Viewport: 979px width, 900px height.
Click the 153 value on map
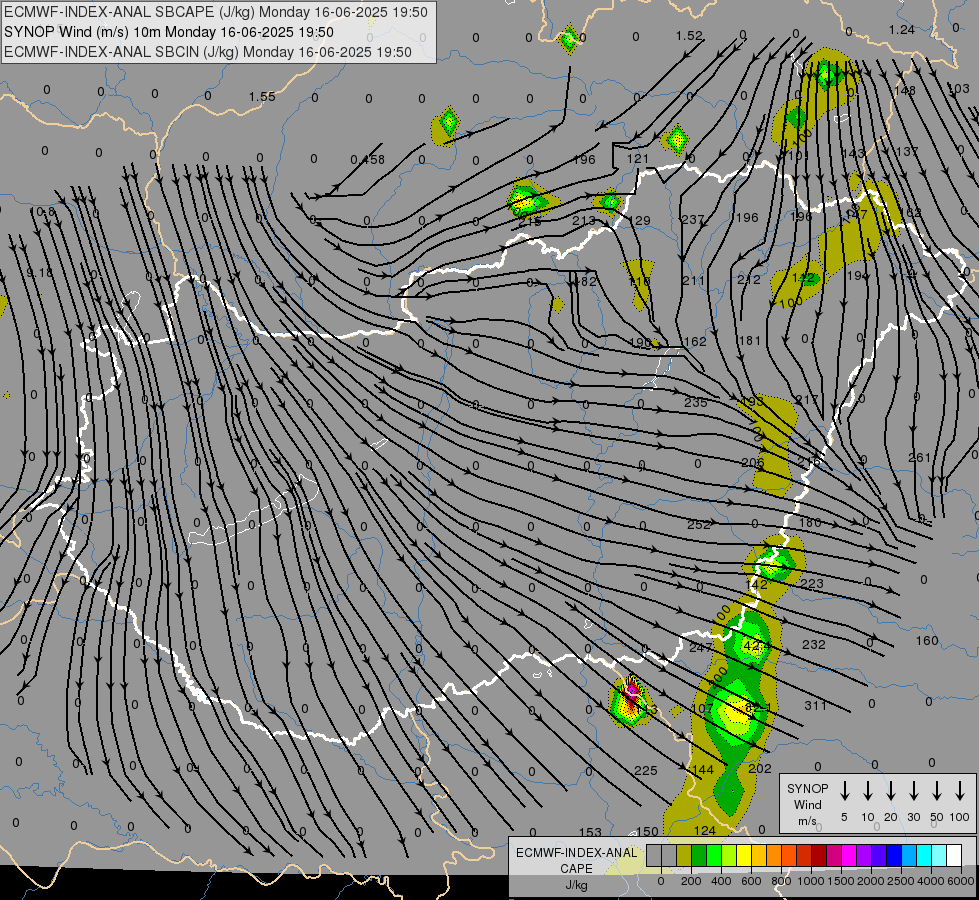pyautogui.click(x=590, y=832)
